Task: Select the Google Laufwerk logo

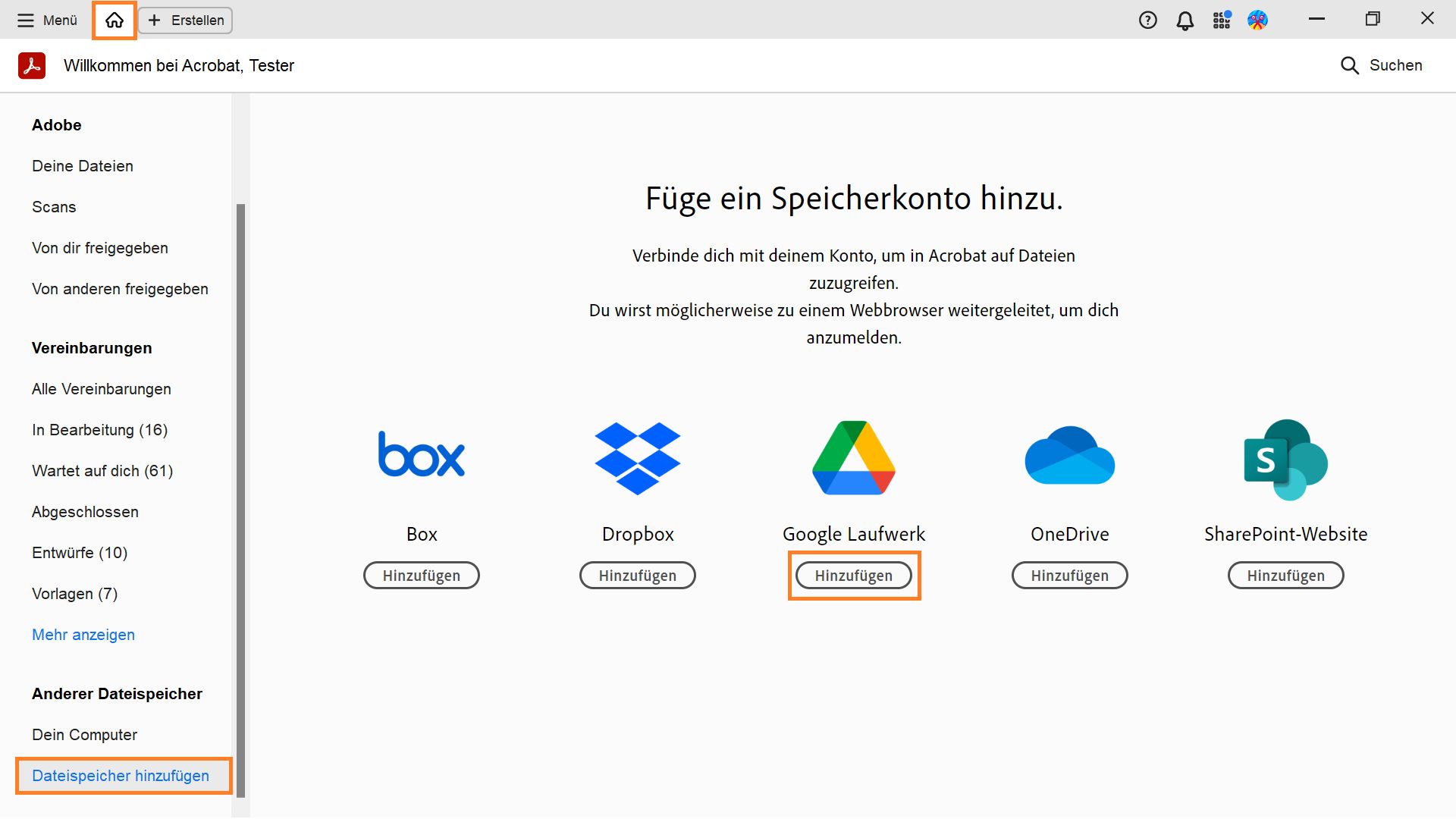Action: coord(854,457)
